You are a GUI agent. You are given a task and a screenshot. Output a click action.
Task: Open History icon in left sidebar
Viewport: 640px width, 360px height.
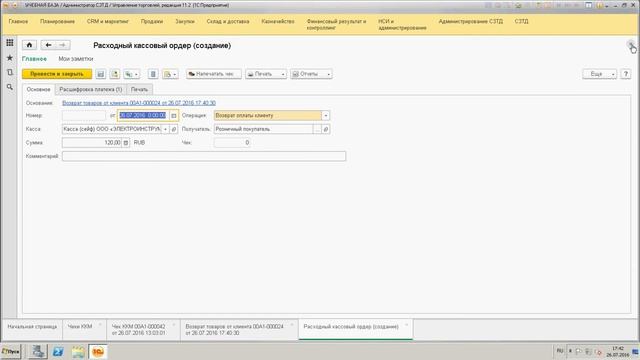(x=10, y=72)
